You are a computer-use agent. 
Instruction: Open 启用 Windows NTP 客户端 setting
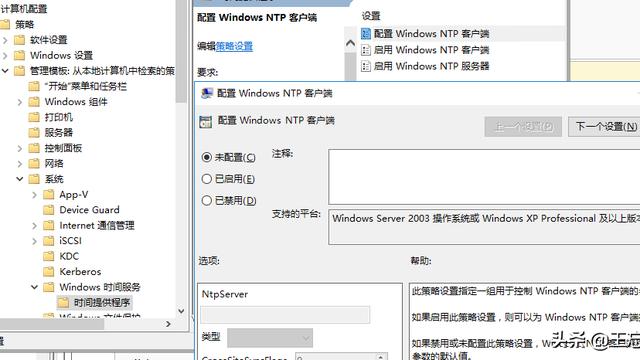tap(431, 50)
